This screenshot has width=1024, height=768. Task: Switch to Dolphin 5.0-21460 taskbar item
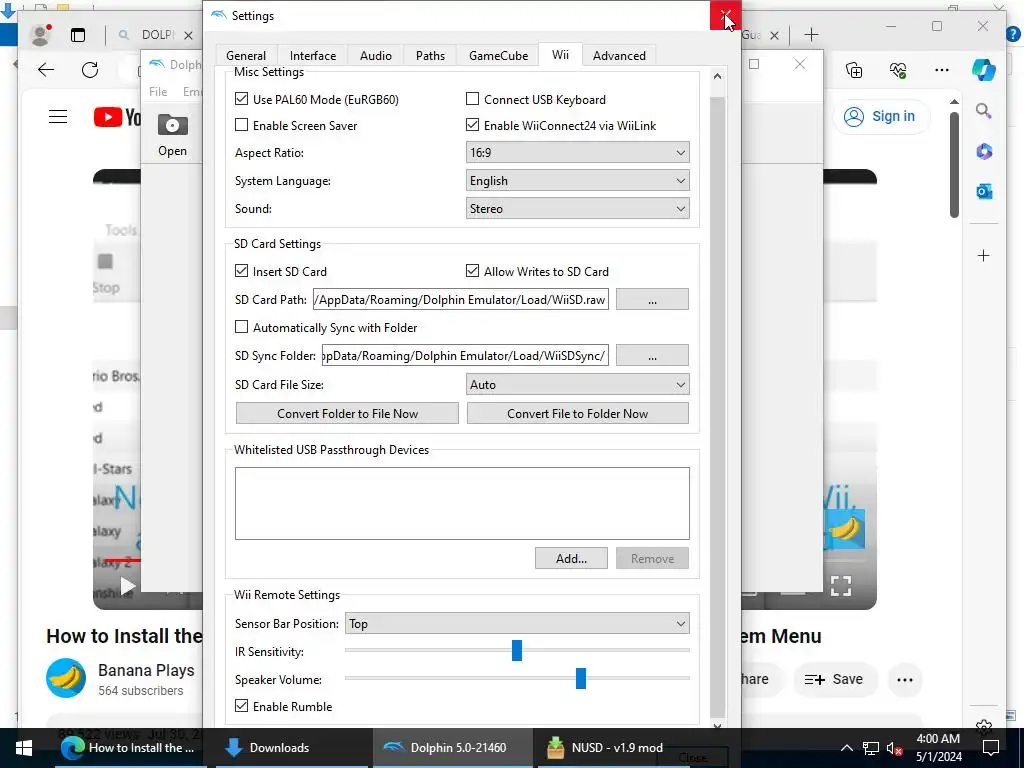click(x=453, y=748)
